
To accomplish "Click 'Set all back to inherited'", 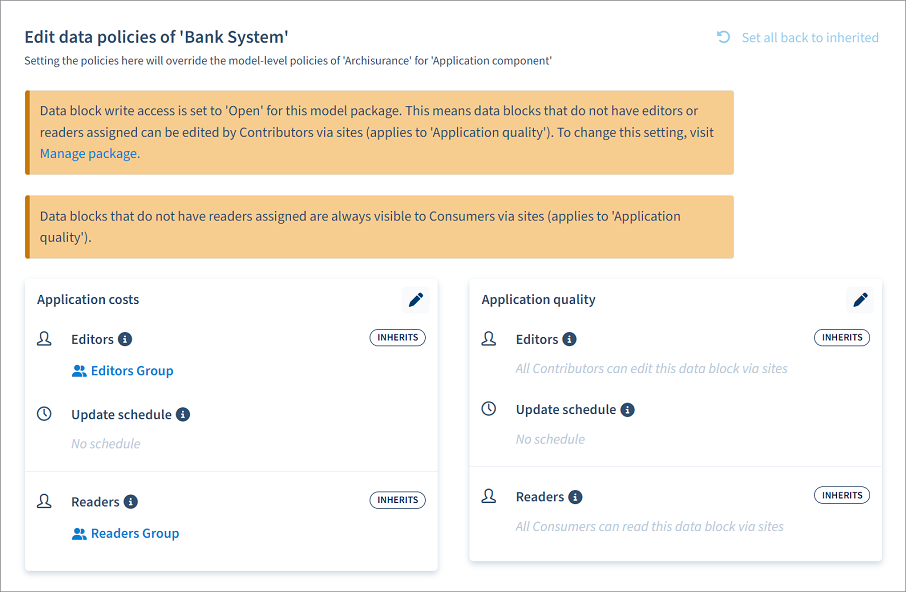I will pyautogui.click(x=809, y=38).
